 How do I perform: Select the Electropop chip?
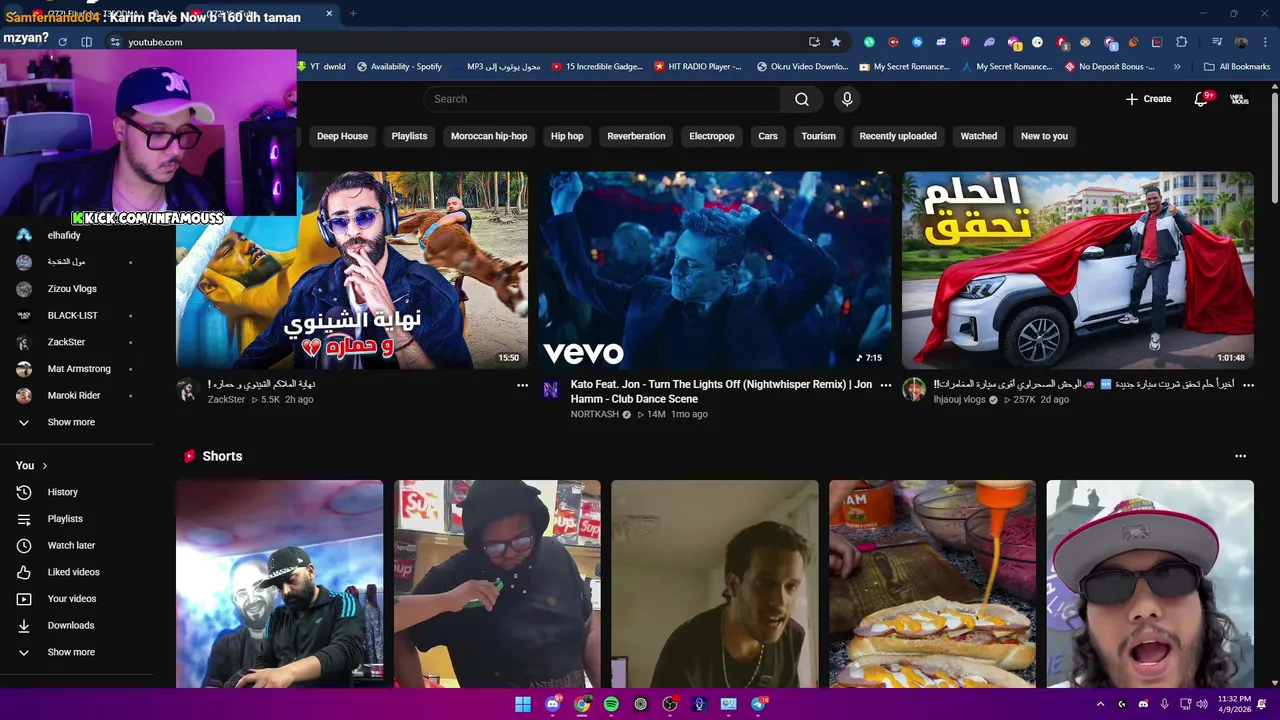coord(711,136)
